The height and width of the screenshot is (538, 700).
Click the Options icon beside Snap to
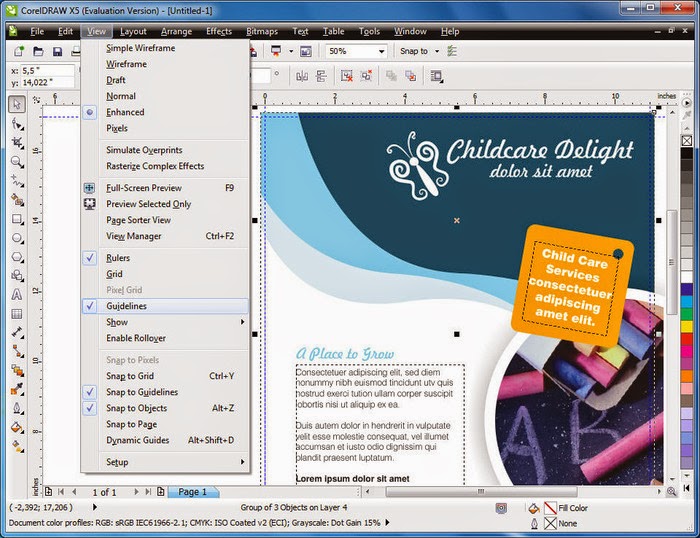pos(452,51)
